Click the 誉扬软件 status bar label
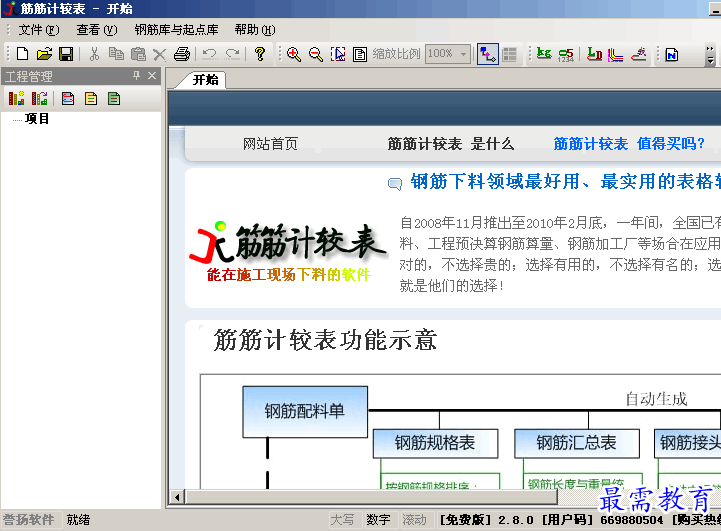The height and width of the screenshot is (531, 721). tap(29, 520)
